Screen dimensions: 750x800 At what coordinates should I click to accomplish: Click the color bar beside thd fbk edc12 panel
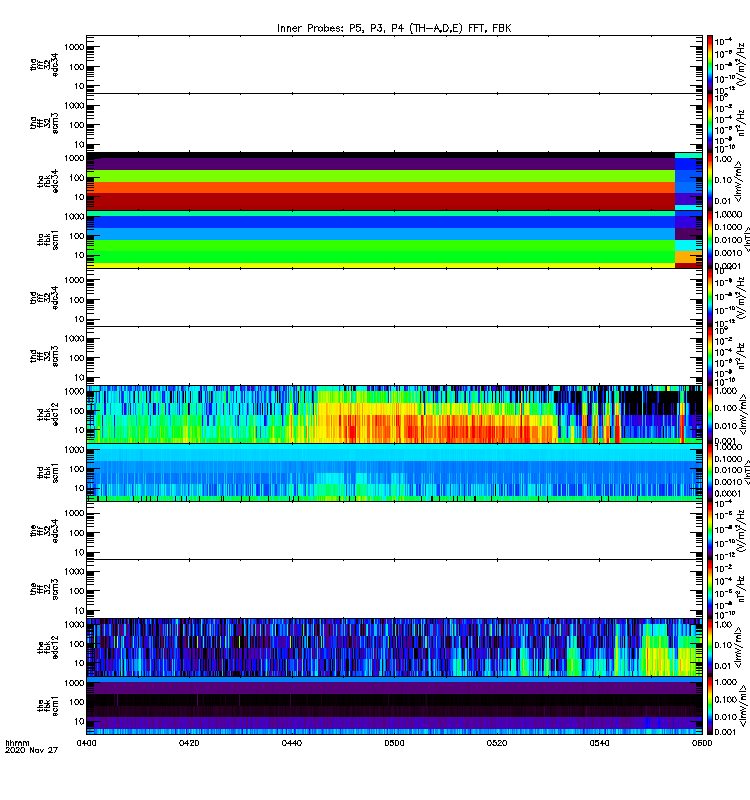coord(709,414)
